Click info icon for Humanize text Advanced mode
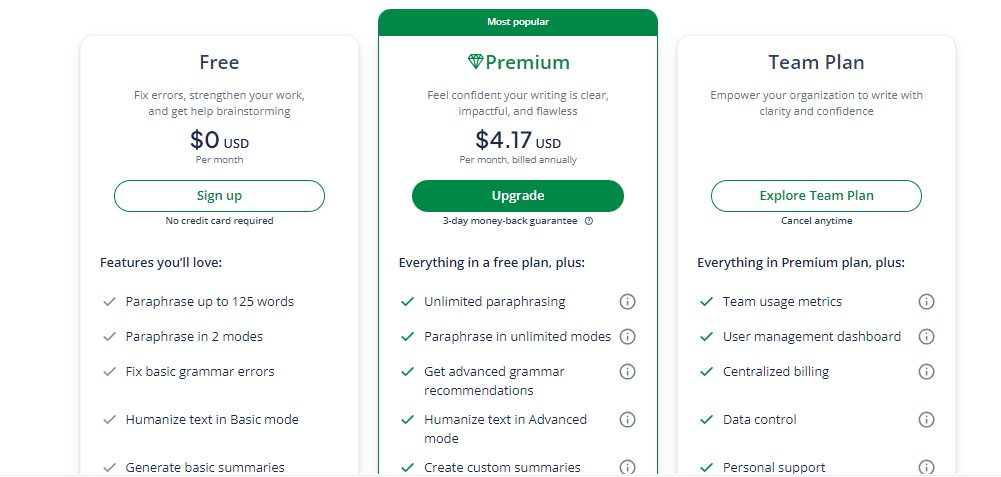 [628, 420]
